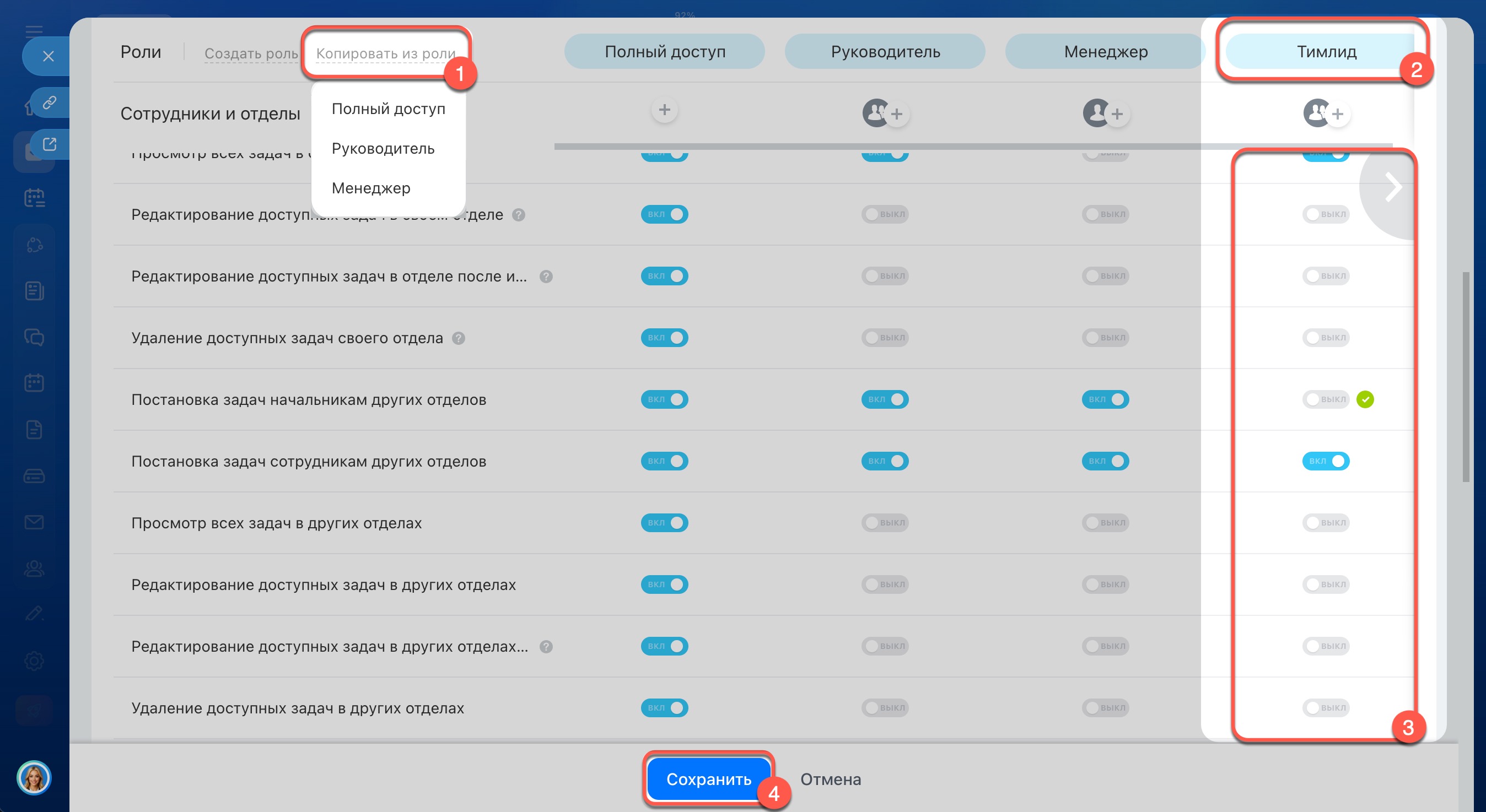Select Полный доступ in the dropdown menu

coord(387,109)
